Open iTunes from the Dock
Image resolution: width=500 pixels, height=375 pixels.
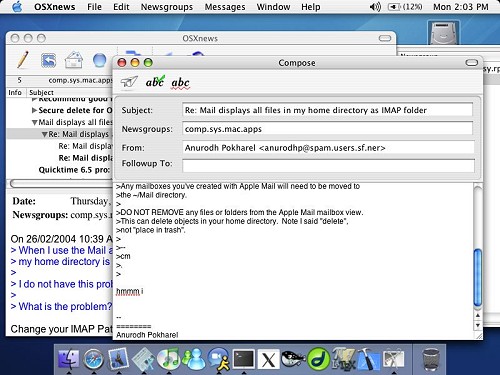click(168, 359)
